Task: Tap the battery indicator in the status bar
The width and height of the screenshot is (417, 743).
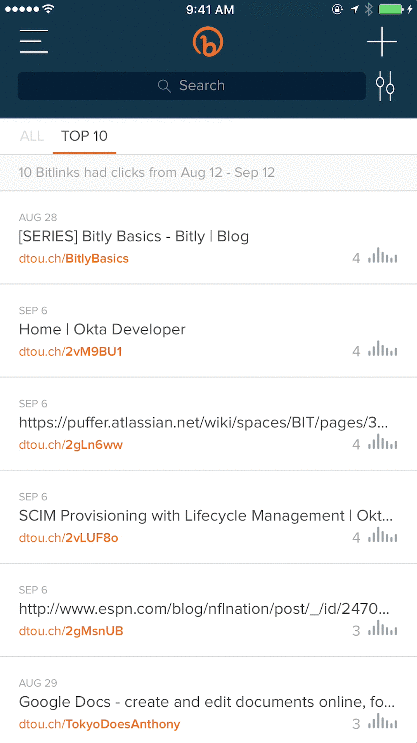Action: tap(390, 9)
